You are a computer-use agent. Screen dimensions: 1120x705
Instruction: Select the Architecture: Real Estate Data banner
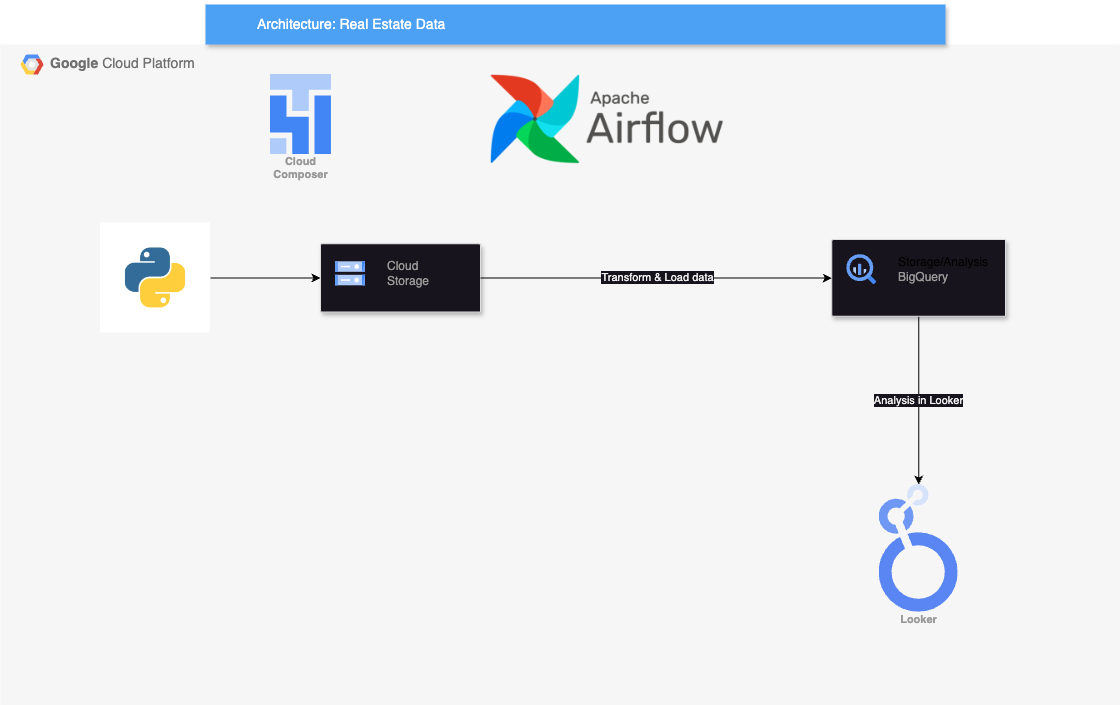point(575,24)
